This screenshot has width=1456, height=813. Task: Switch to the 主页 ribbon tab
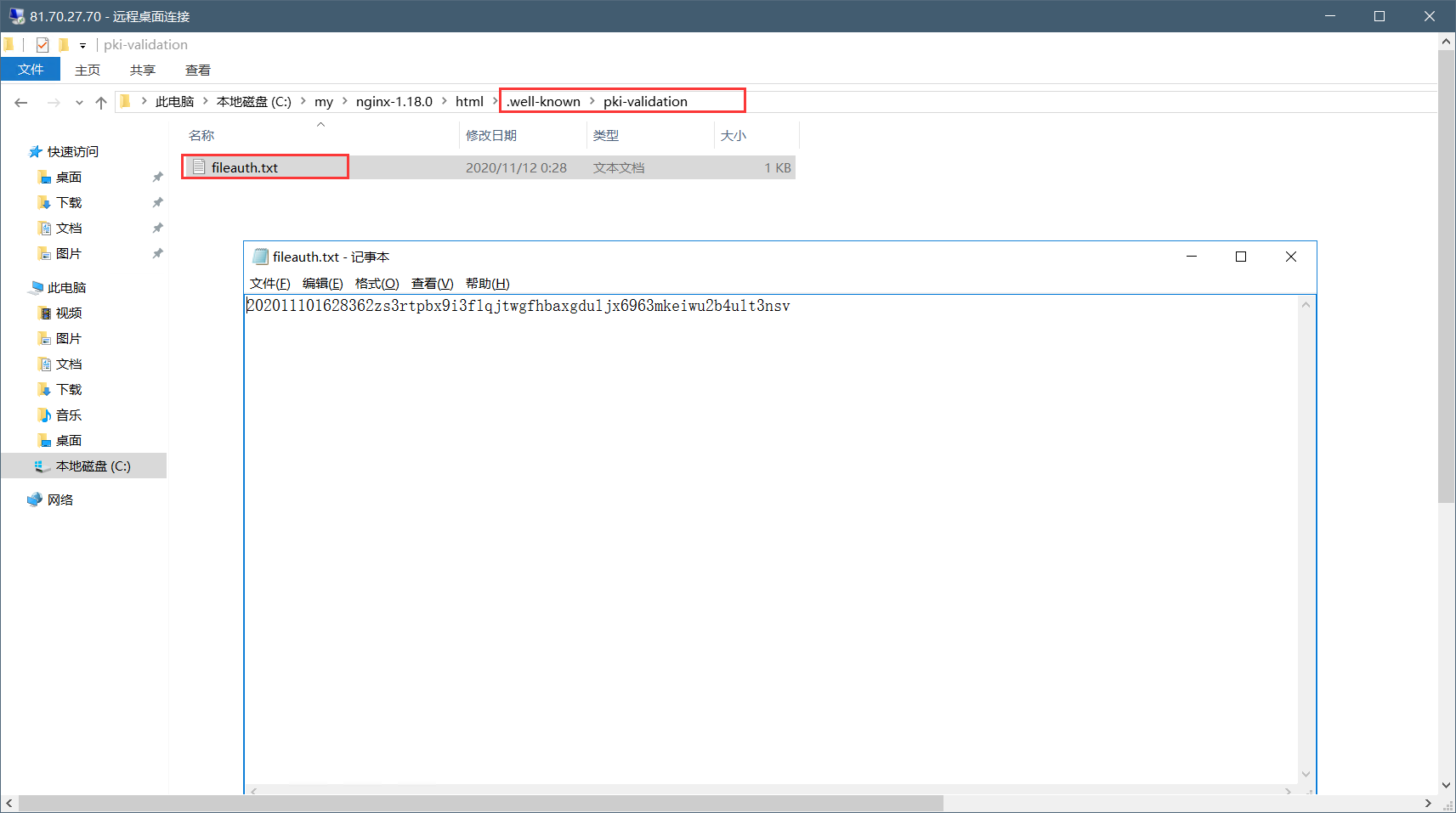(88, 70)
